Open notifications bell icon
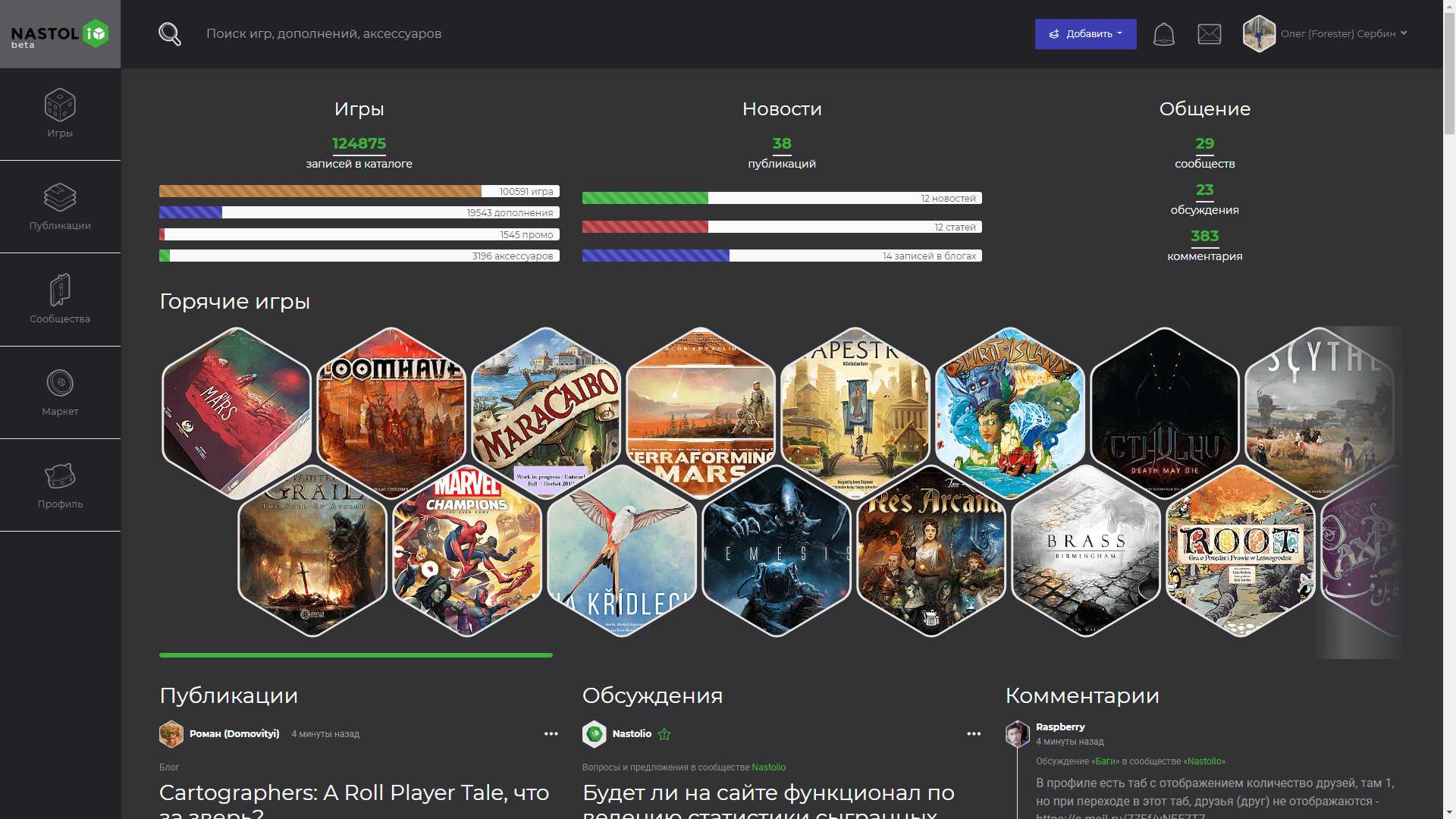Image resolution: width=1456 pixels, height=819 pixels. (x=1163, y=34)
